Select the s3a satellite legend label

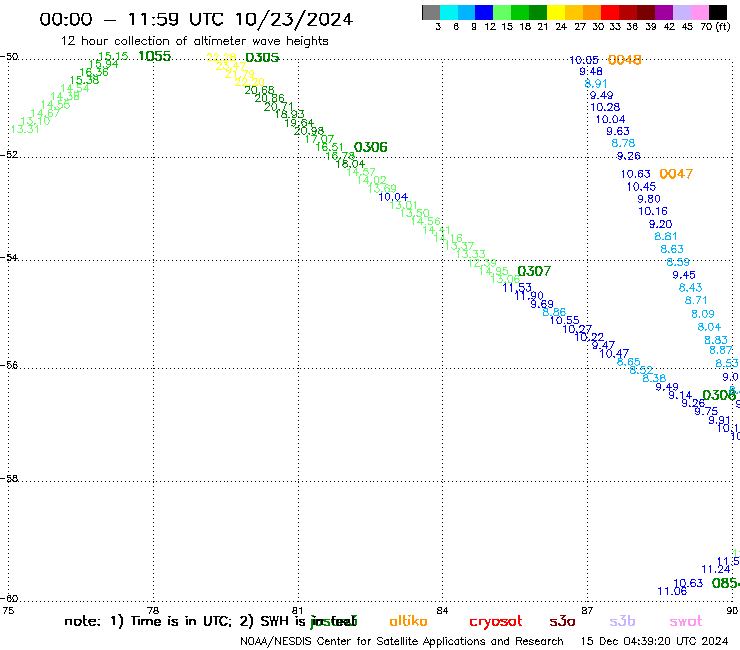point(562,621)
